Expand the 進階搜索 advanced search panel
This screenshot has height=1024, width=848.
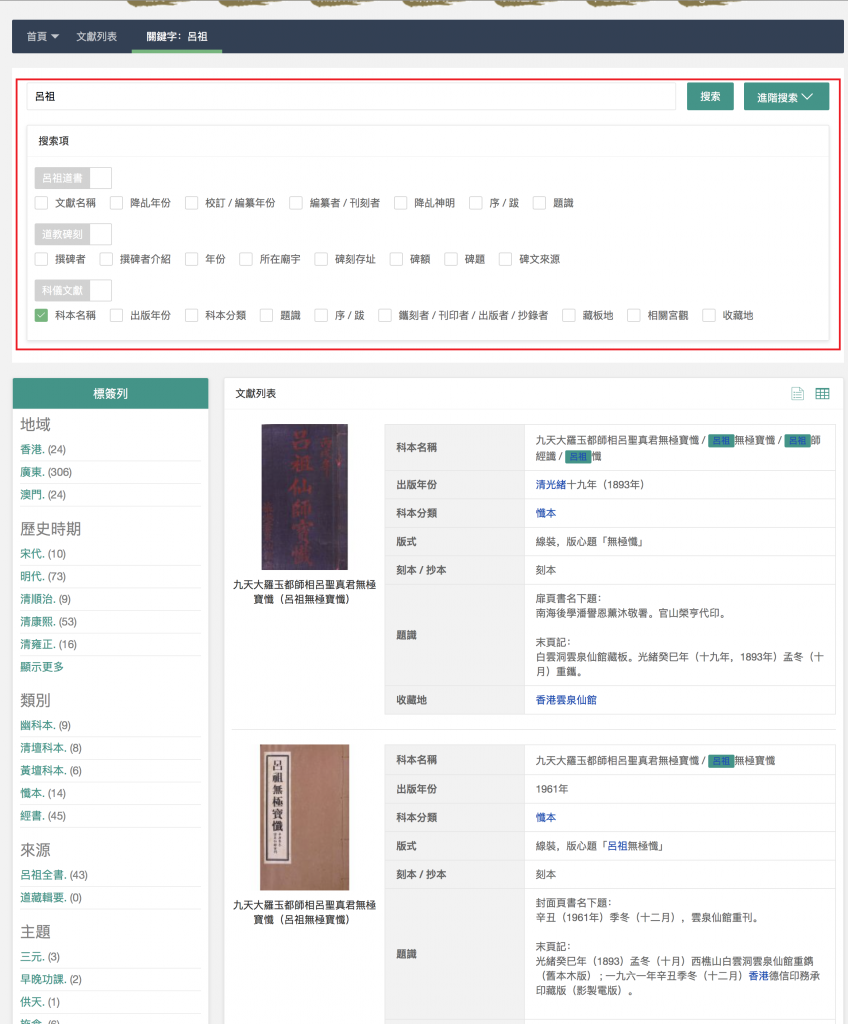pos(786,97)
